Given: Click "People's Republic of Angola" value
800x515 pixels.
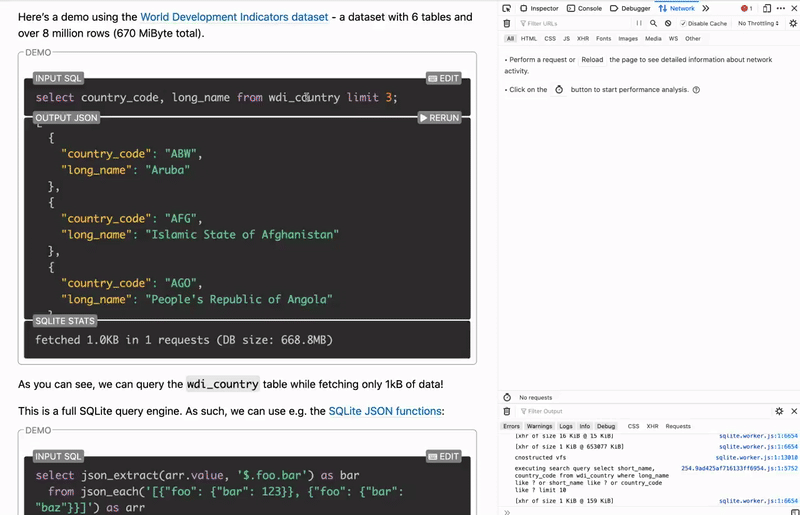Looking at the screenshot, I should click(239, 300).
